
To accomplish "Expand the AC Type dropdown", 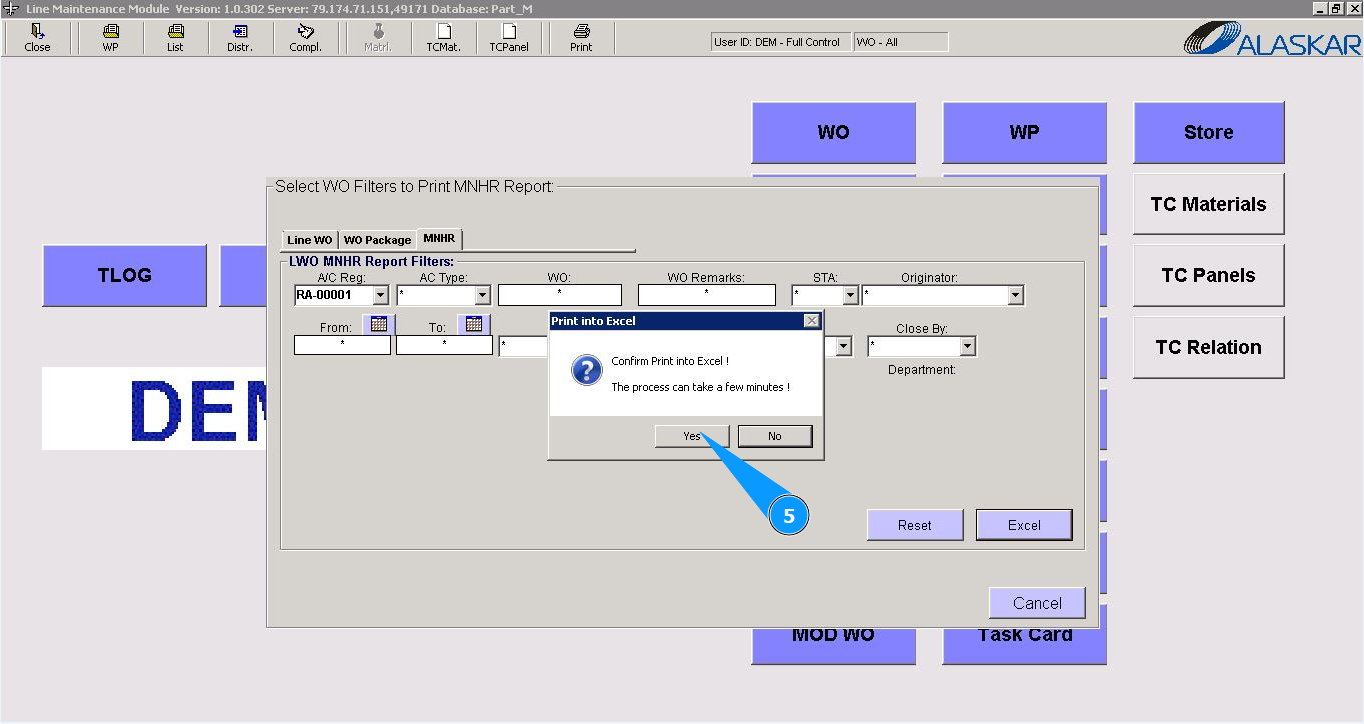I will [482, 296].
